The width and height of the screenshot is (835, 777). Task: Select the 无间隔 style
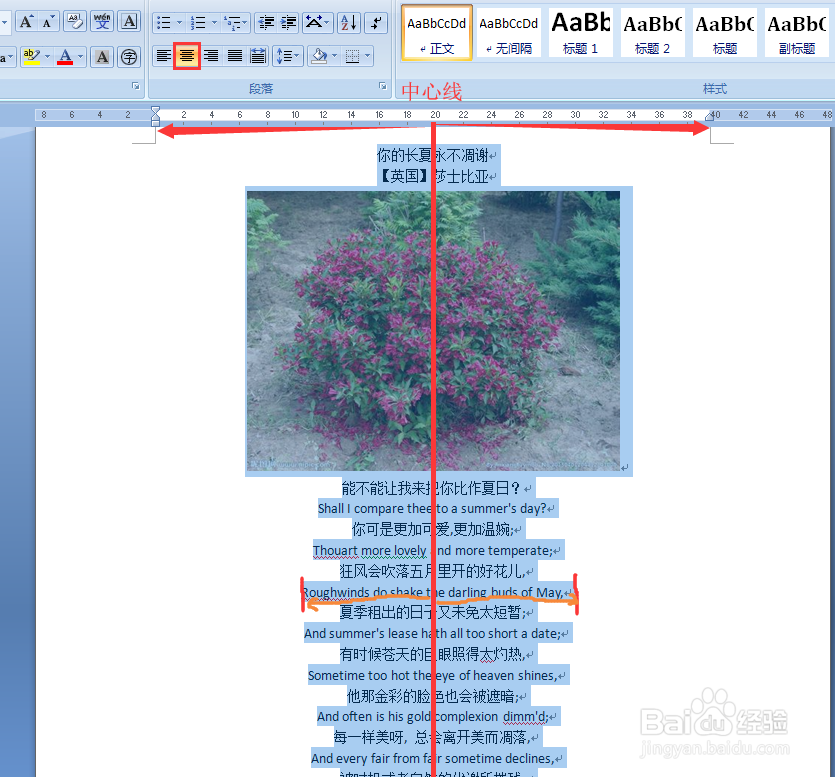click(509, 32)
